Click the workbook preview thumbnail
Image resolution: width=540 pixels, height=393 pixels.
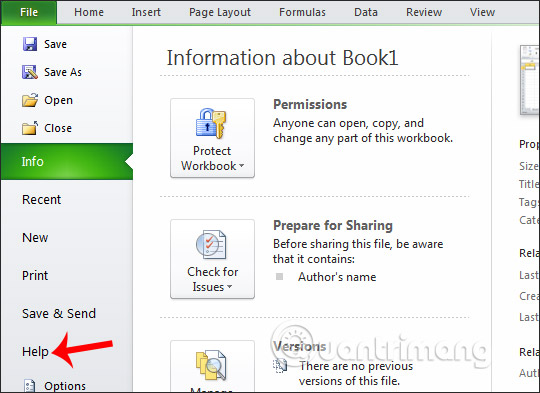click(x=529, y=80)
